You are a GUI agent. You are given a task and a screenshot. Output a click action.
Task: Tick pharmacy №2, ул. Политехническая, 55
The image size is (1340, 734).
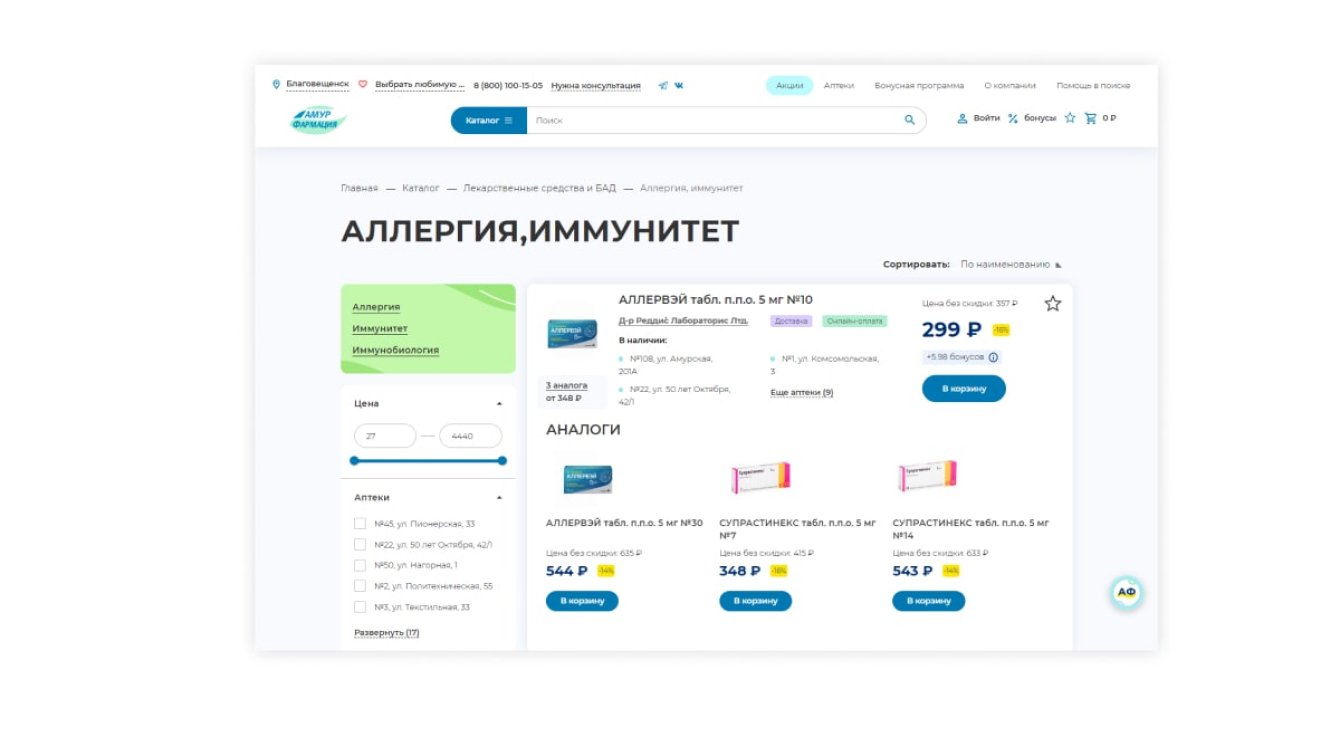(x=360, y=586)
